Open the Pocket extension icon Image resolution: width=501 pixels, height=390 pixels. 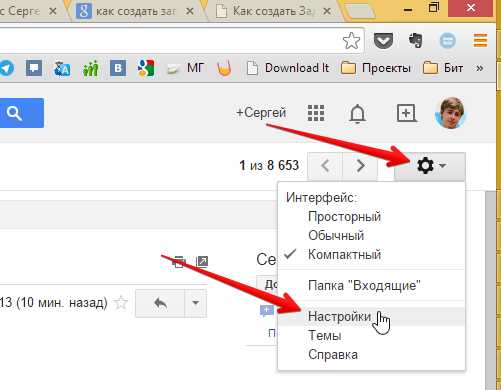tap(383, 41)
